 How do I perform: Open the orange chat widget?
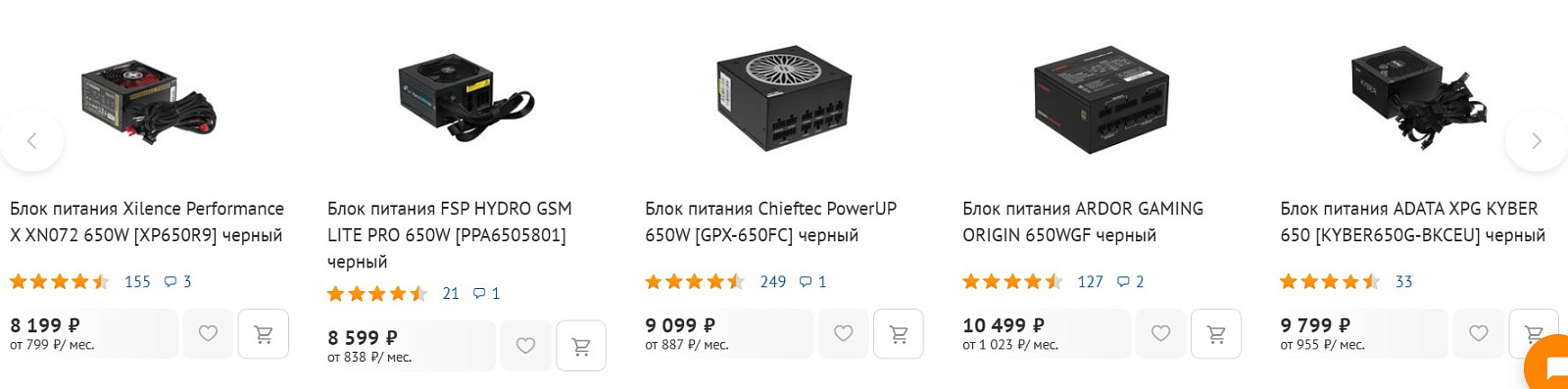tap(1548, 365)
